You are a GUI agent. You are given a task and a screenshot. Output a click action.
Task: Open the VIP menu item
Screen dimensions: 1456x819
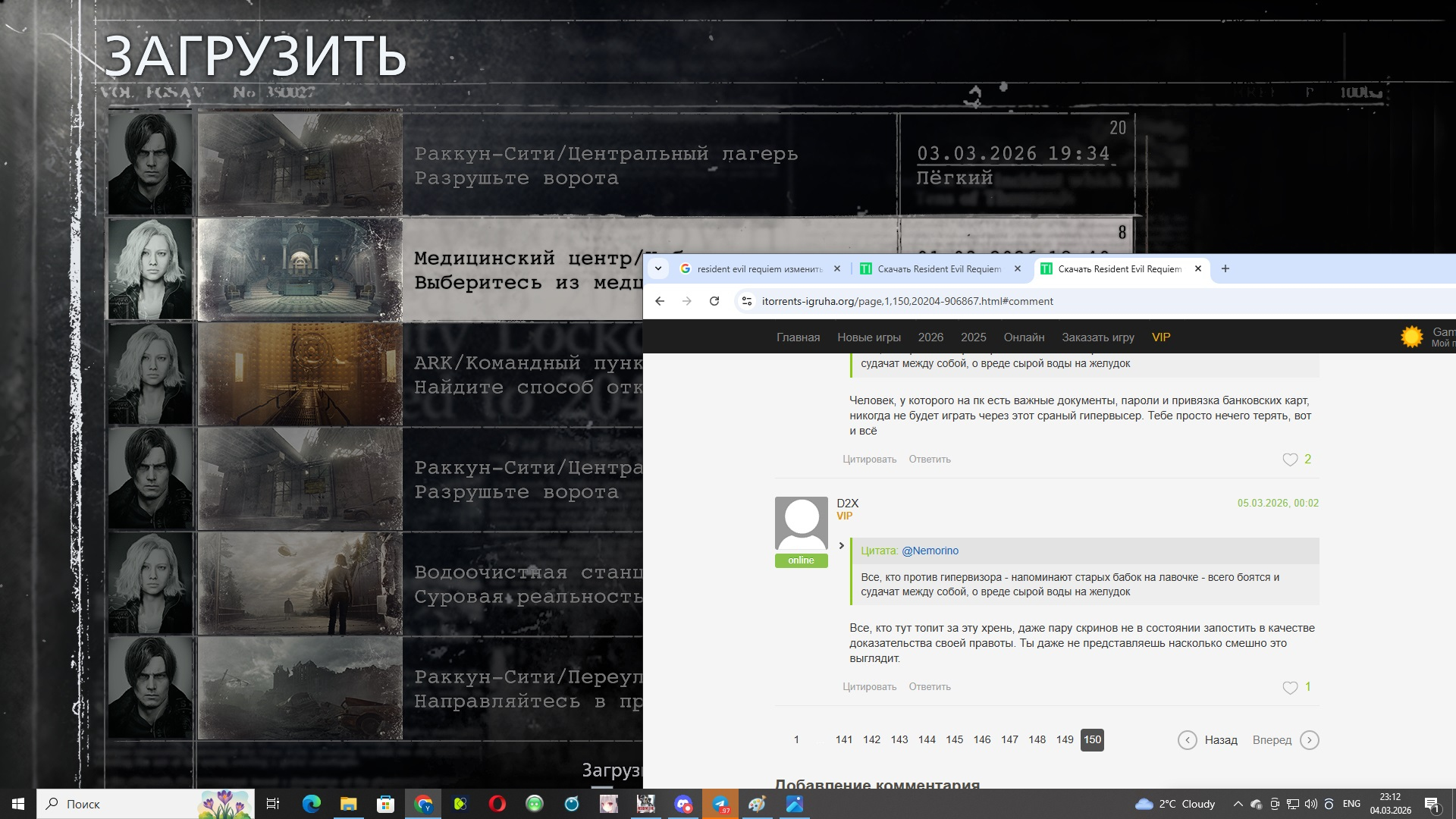(x=1160, y=337)
